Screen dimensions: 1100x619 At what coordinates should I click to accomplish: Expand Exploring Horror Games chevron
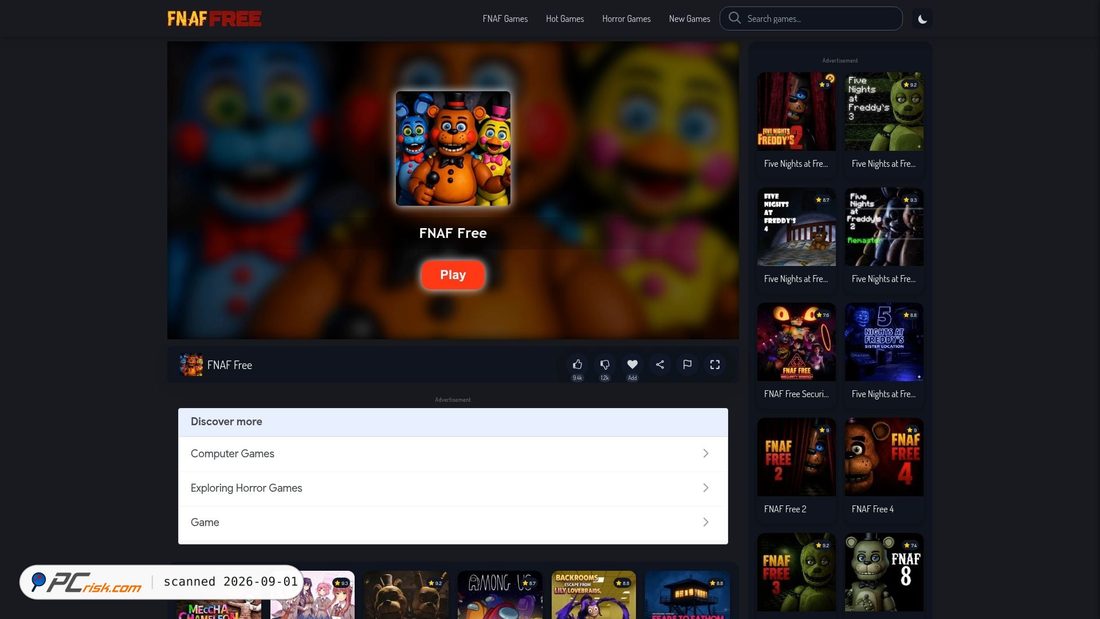pos(706,488)
